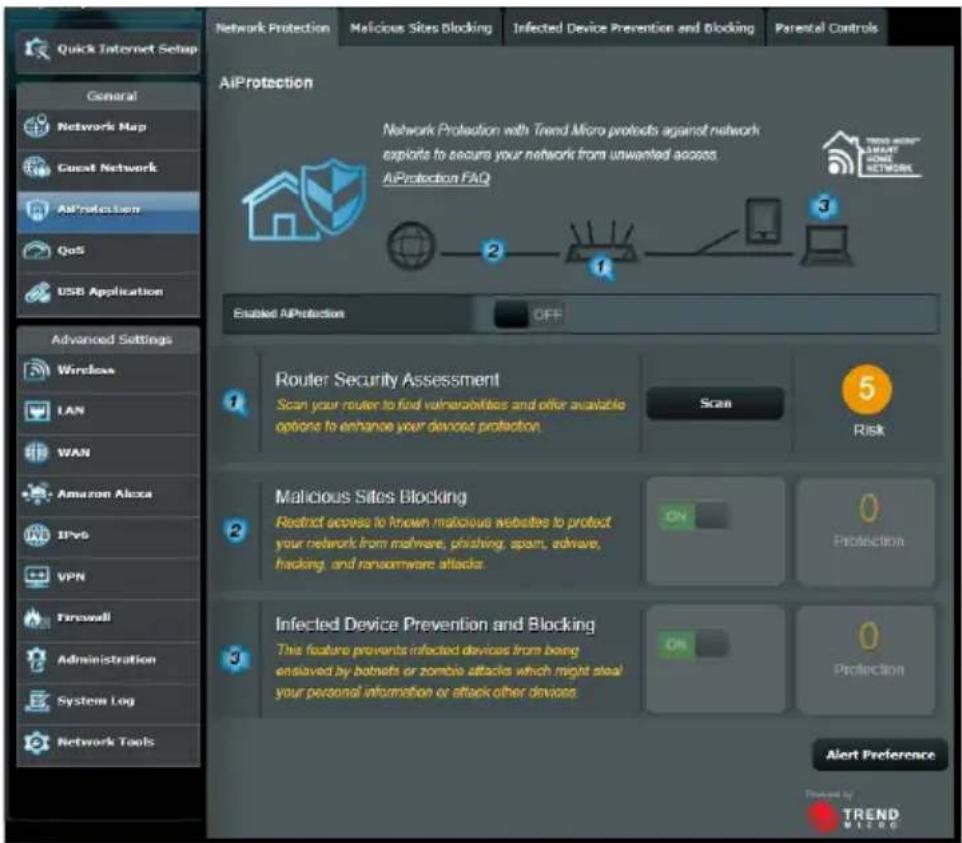Click the AiProtection page title
This screenshot has height=843, width=962.
[x=266, y=83]
